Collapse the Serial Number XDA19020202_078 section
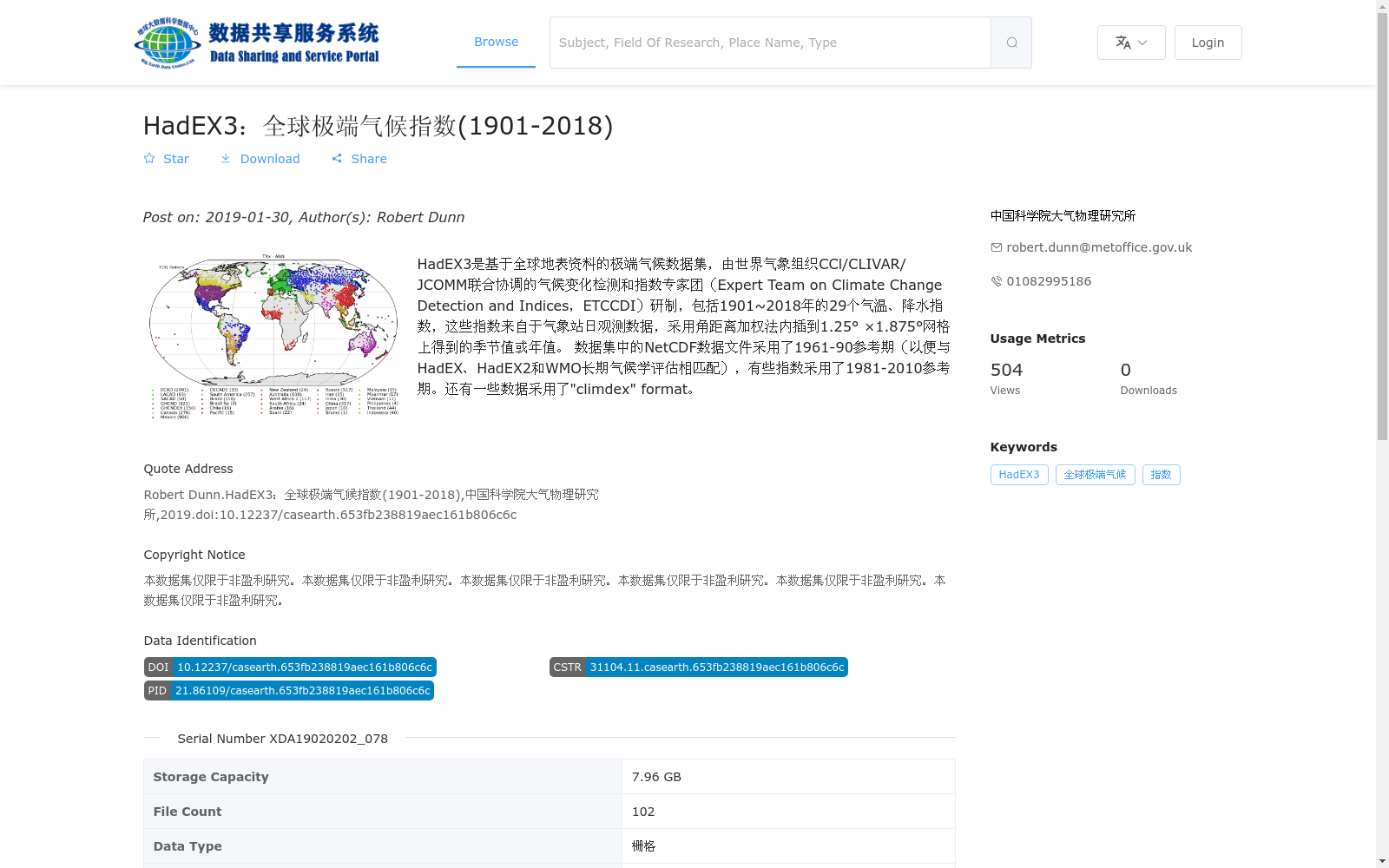The width and height of the screenshot is (1389, 868). point(281,739)
